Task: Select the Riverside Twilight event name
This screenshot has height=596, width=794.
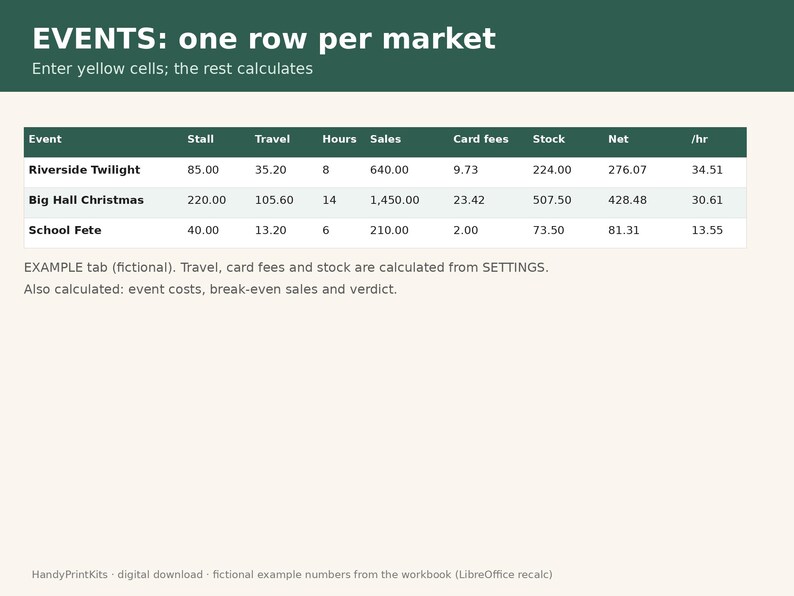Action: click(x=85, y=170)
